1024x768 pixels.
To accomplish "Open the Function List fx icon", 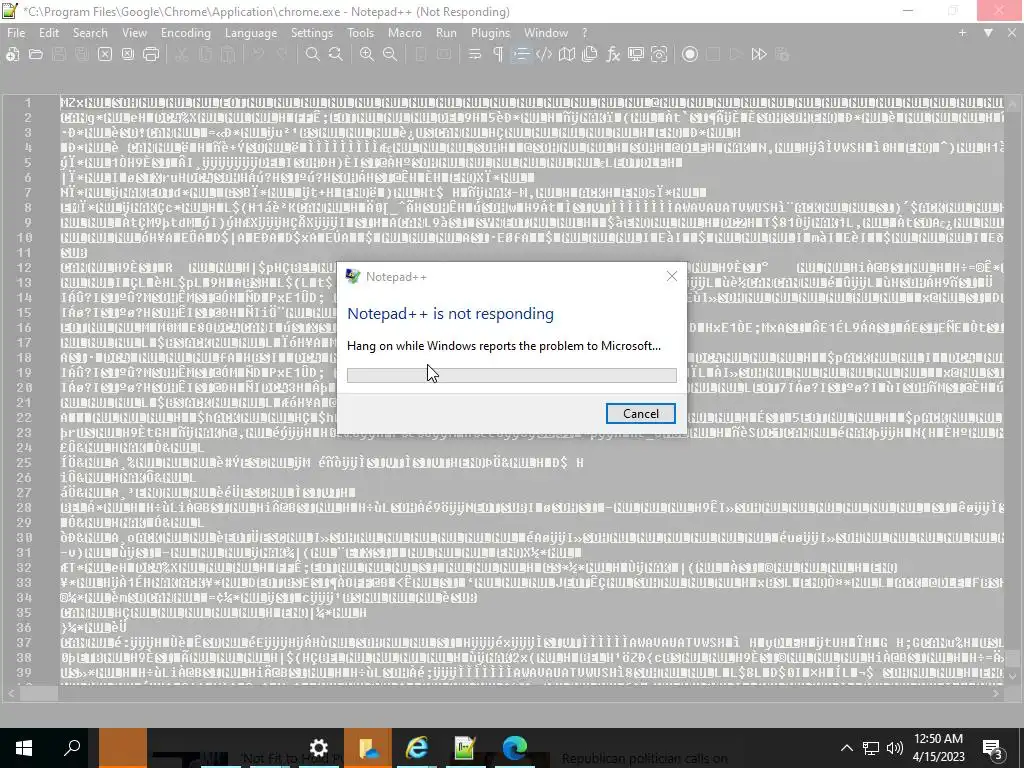I will [x=613, y=55].
